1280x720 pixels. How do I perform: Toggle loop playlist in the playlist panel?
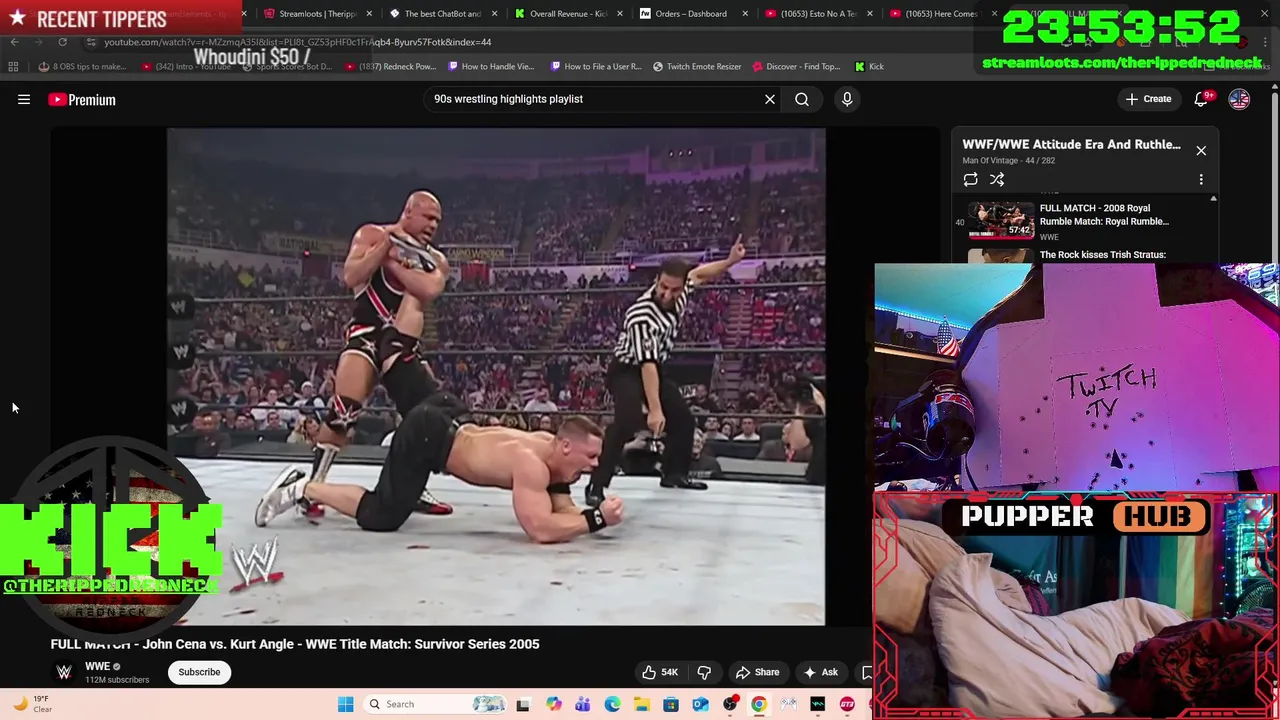click(970, 180)
